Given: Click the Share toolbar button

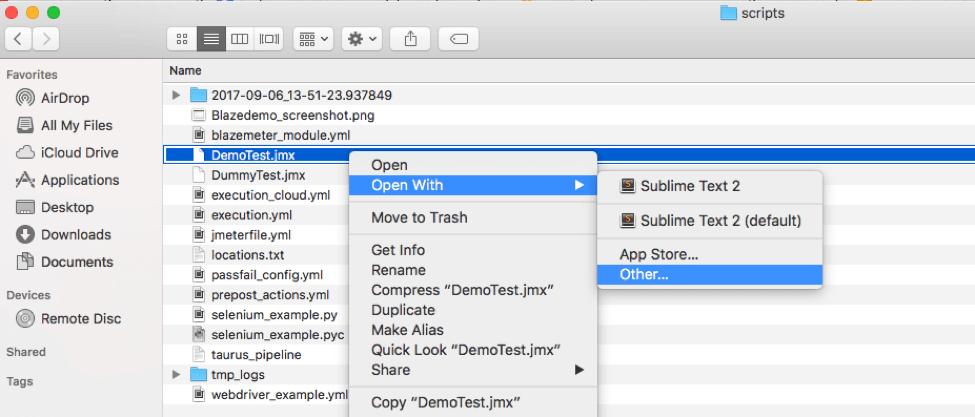Looking at the screenshot, I should click(x=410, y=39).
